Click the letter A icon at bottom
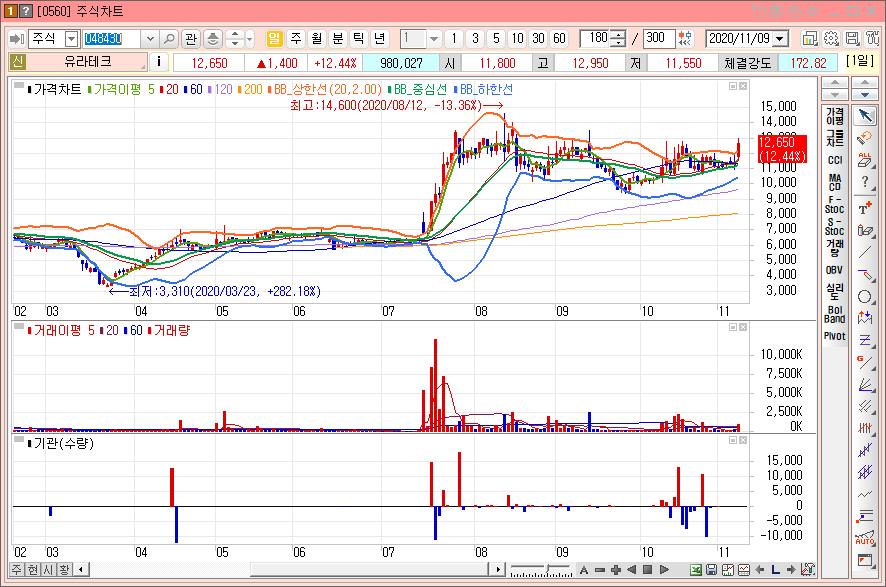The width and height of the screenshot is (886, 587). click(584, 569)
